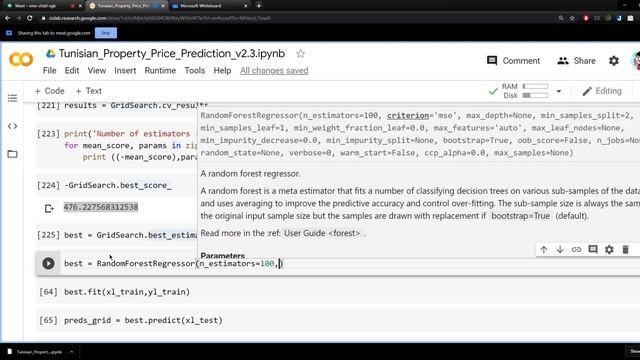Select the -GridSearch.best_score_ cell

pos(118,185)
